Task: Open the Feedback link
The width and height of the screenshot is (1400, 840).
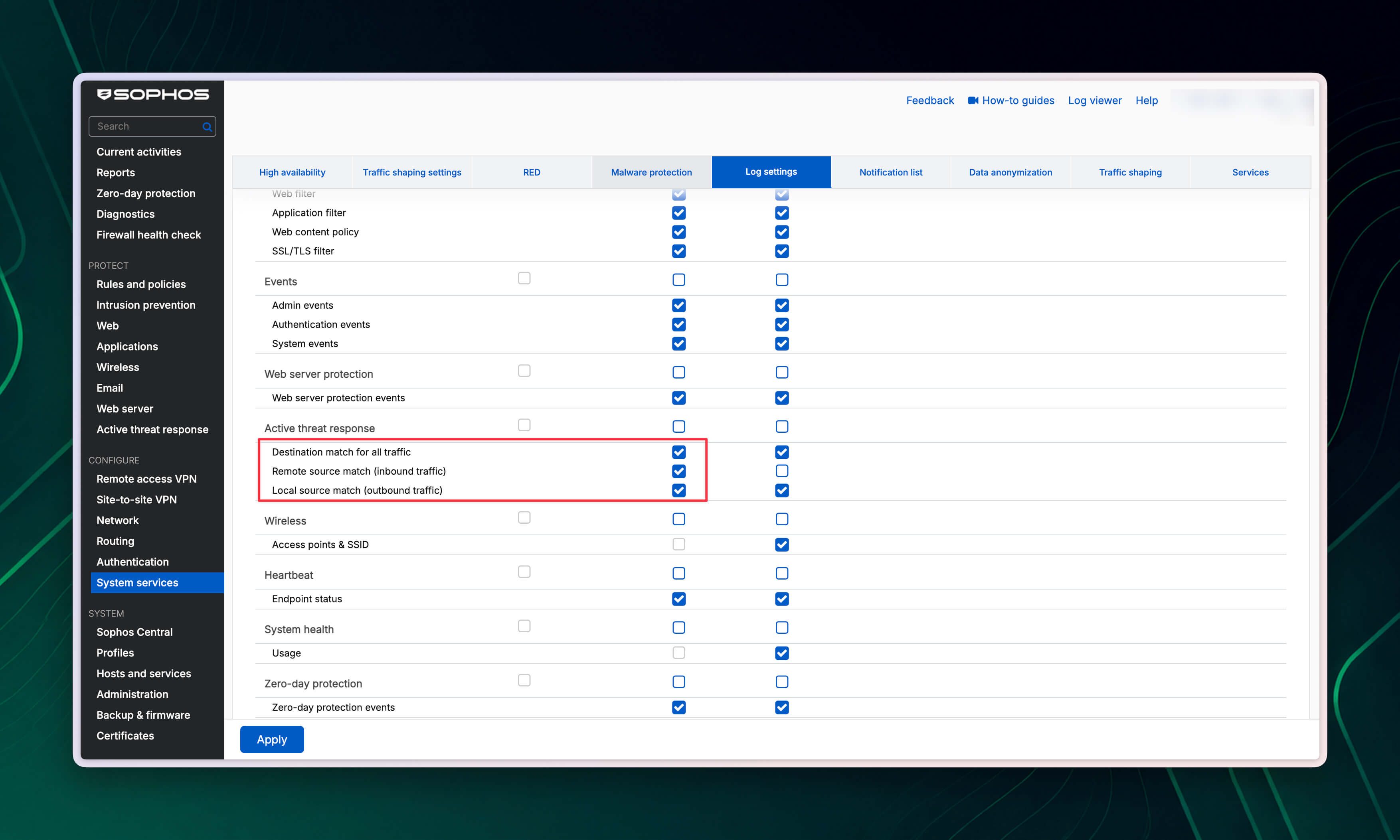Action: tap(930, 100)
